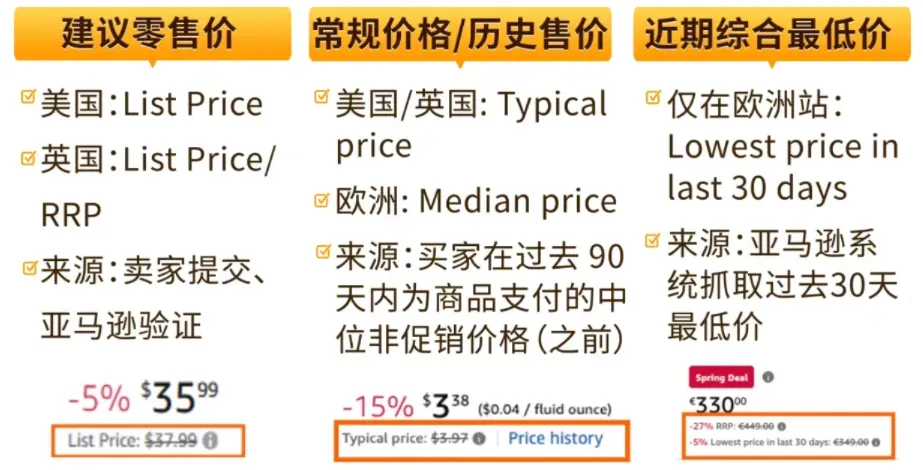
Task: Open the Price history link
Action: click(x=555, y=438)
